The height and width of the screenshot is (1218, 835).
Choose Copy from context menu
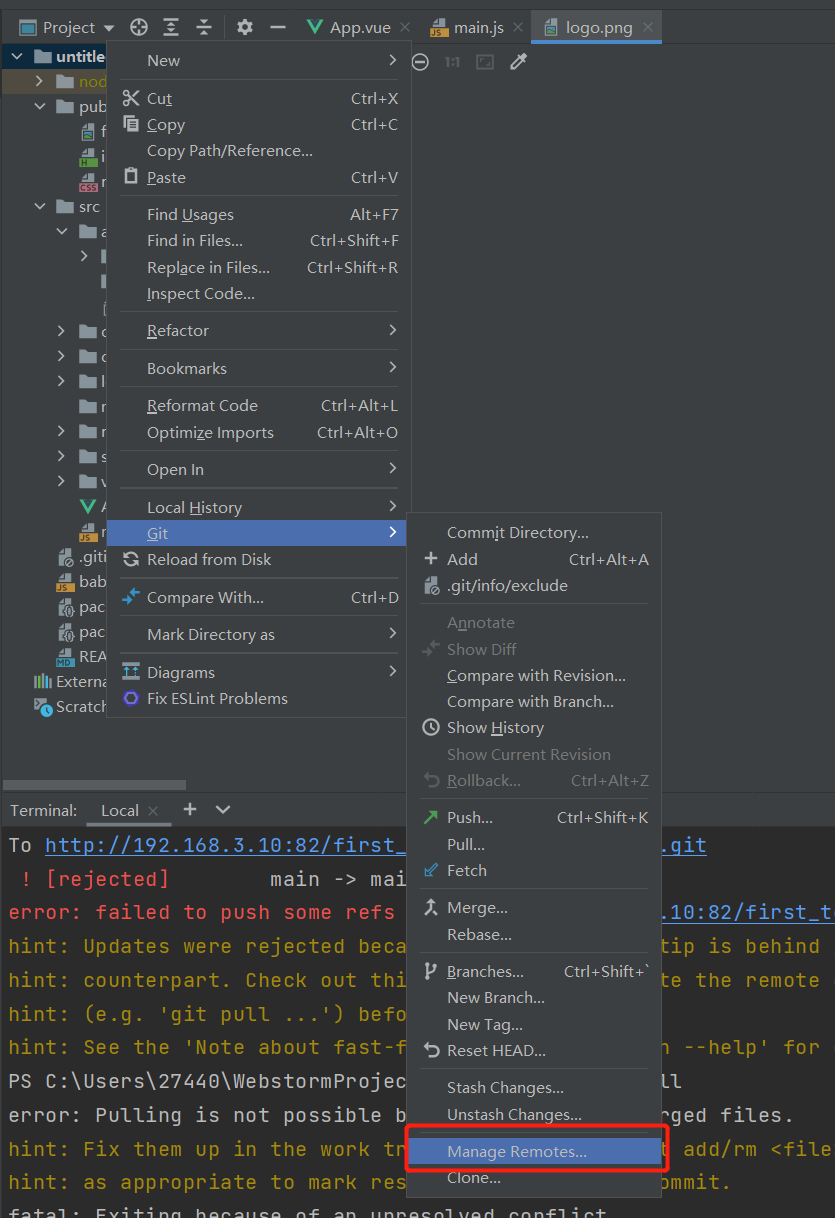point(258,124)
